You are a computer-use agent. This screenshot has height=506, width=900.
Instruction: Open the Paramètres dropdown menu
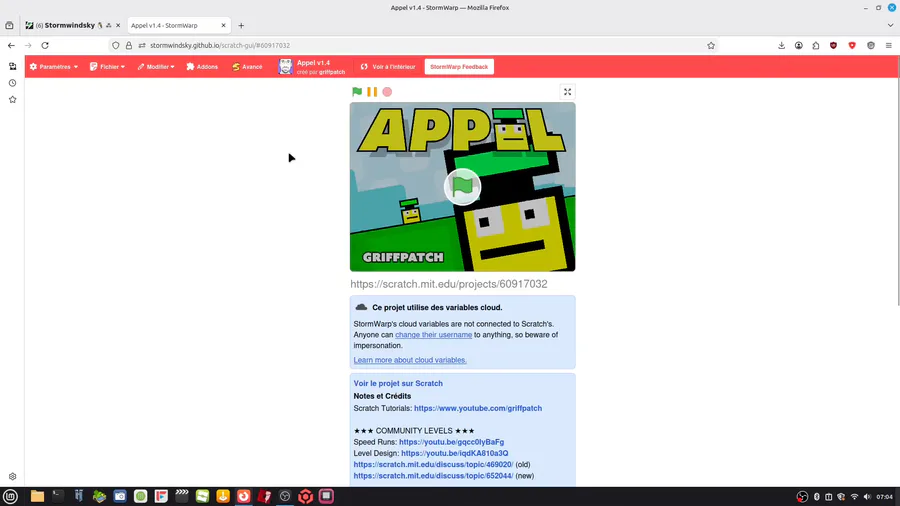click(54, 67)
